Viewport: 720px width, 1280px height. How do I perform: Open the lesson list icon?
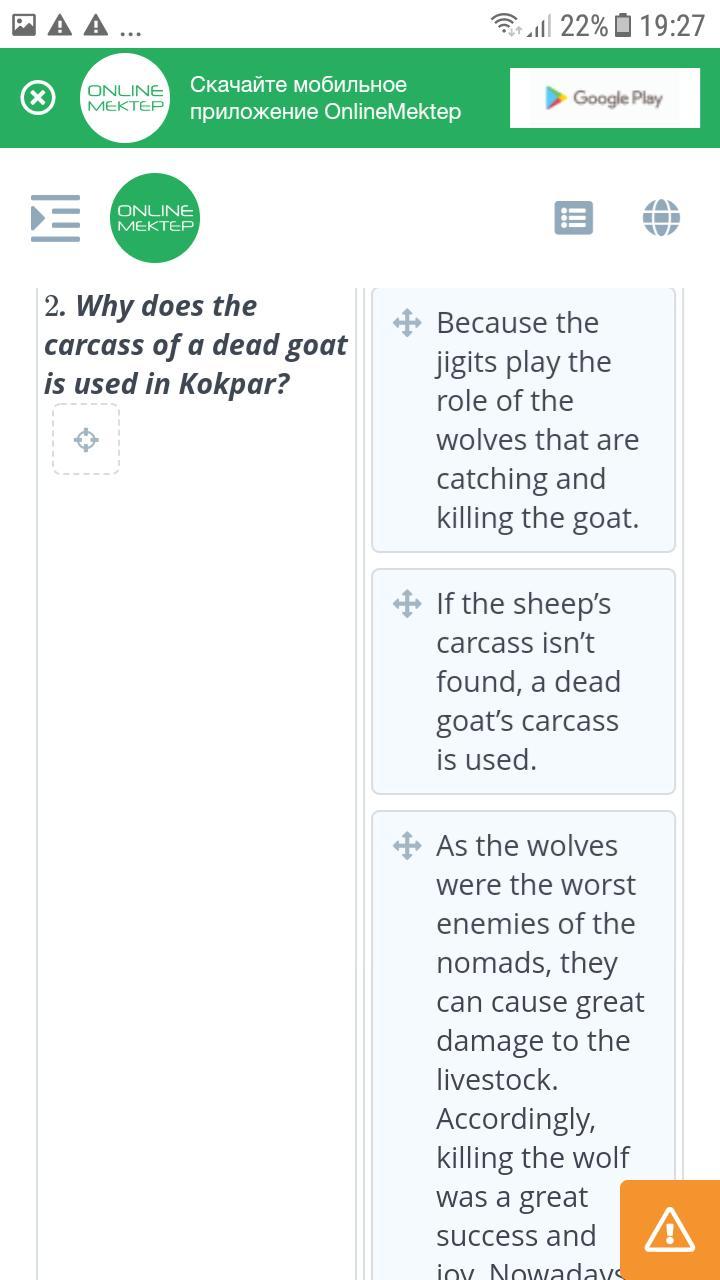pos(573,218)
